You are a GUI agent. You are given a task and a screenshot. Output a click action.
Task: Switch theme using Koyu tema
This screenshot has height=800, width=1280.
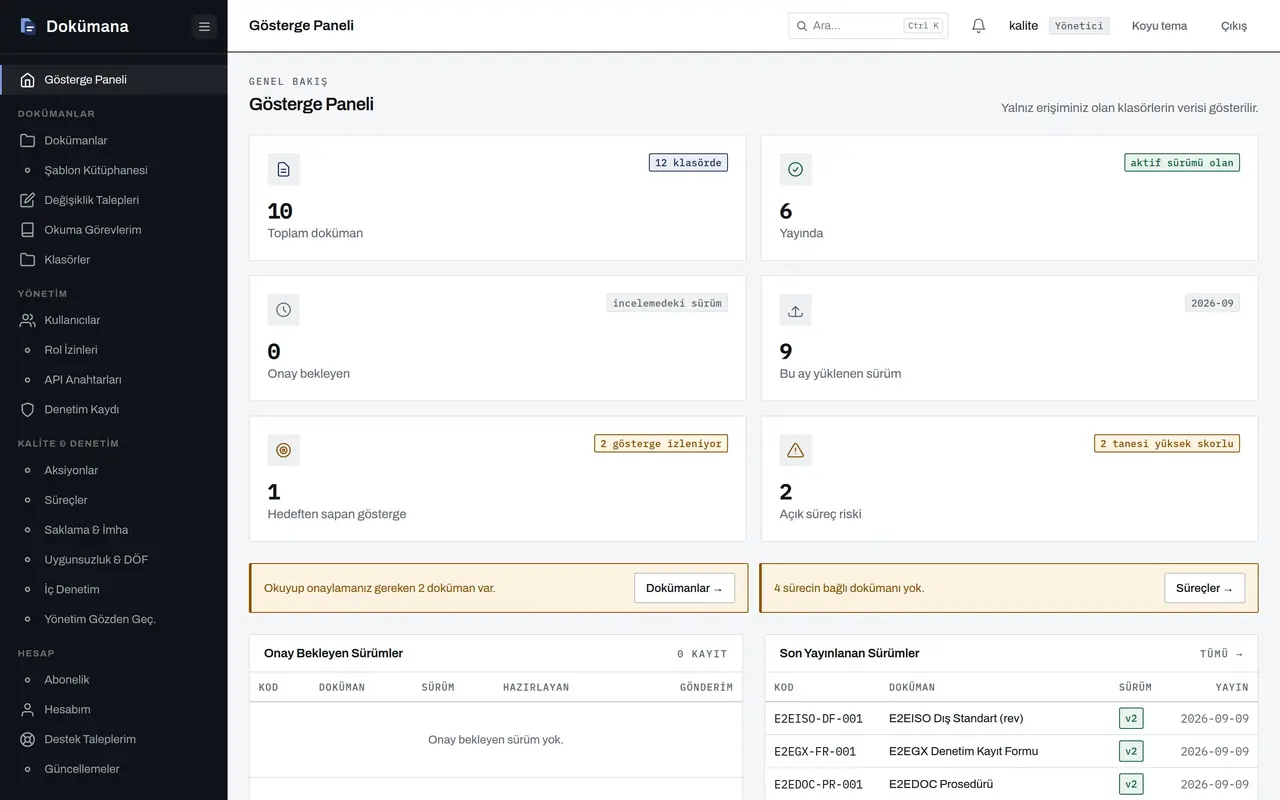[1159, 26]
